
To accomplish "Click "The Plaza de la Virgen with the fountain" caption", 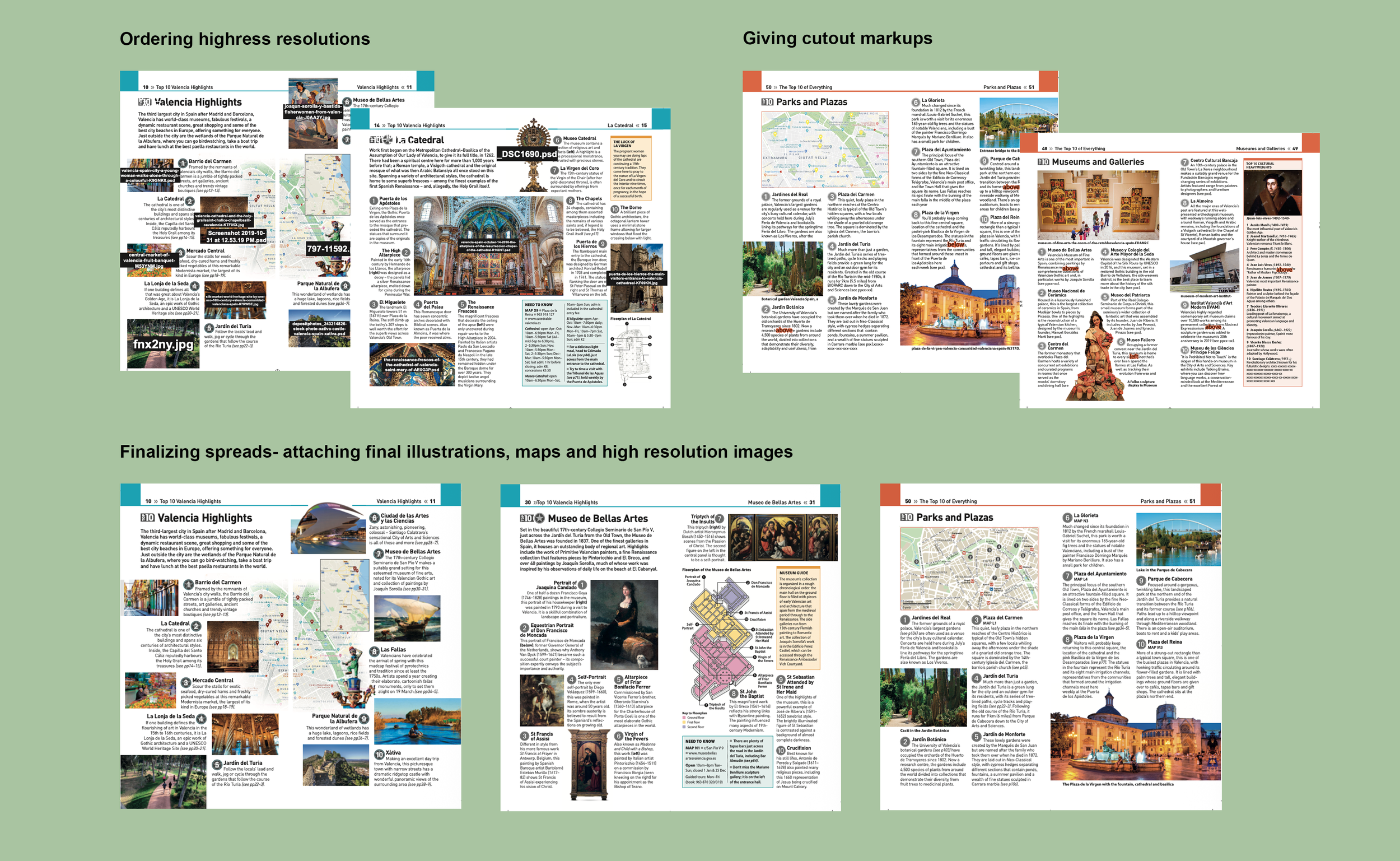I will [x=1118, y=784].
